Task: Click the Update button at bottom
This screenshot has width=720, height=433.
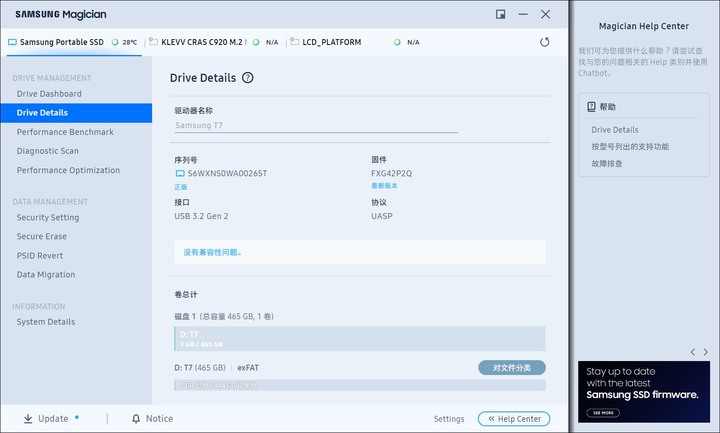Action: (x=51, y=419)
